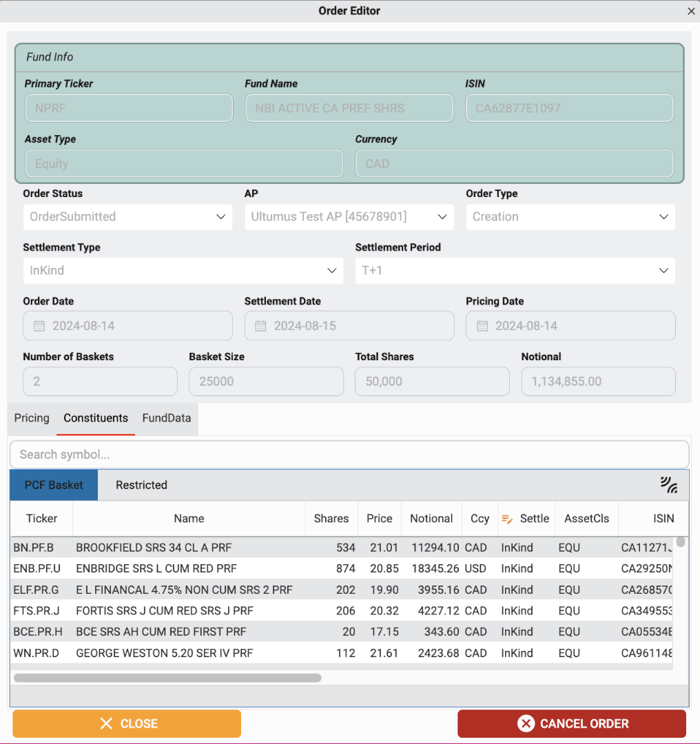Sort by the Shares column header

pos(331,519)
